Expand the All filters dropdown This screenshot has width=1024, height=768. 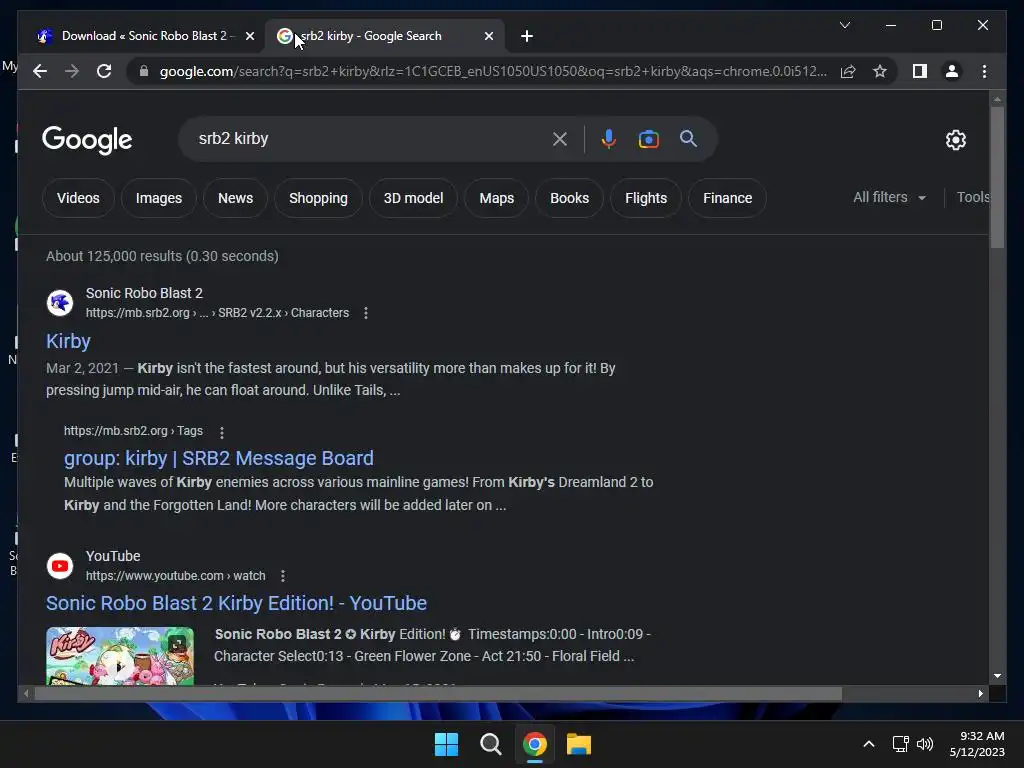coord(889,197)
